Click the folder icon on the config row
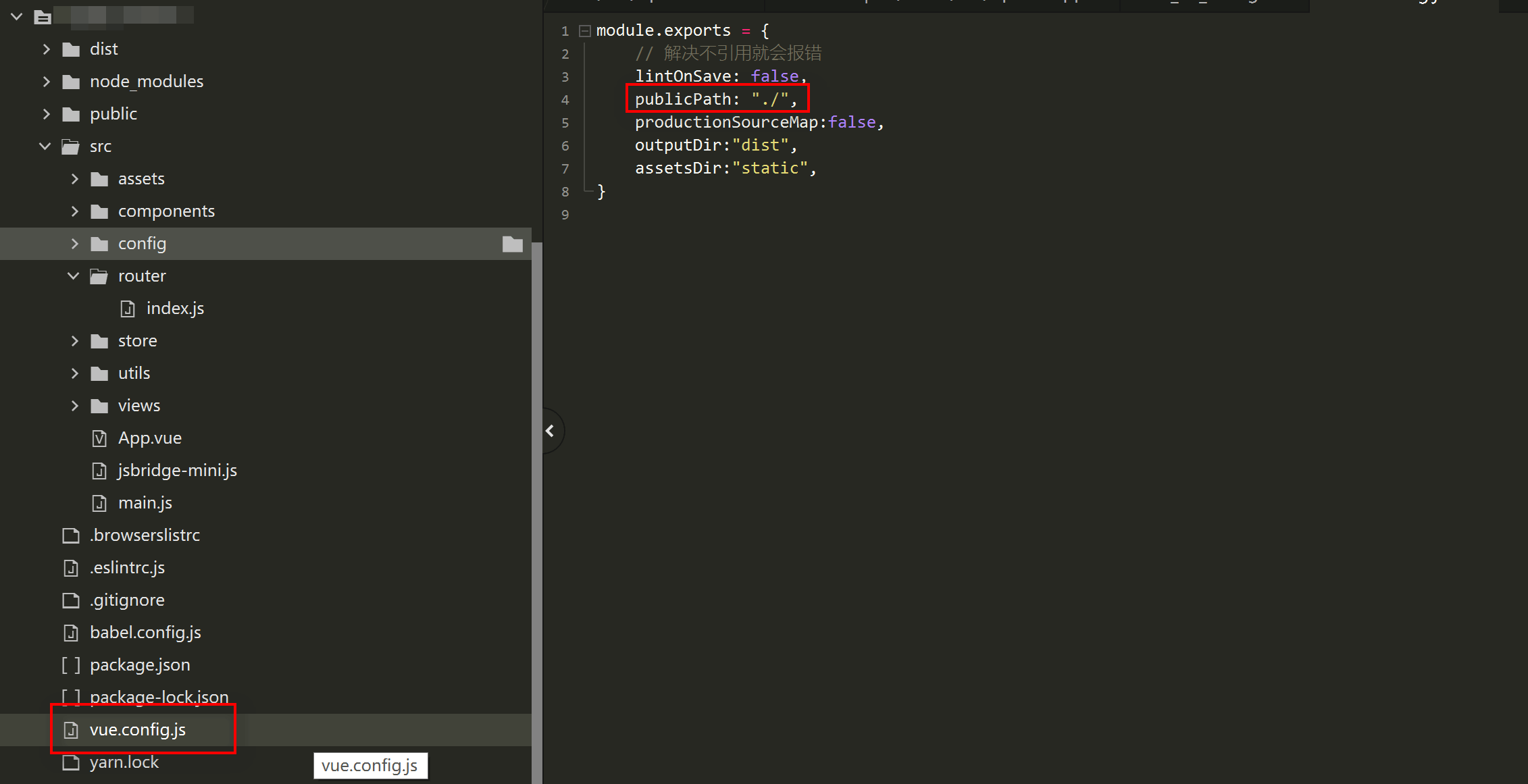This screenshot has width=1528, height=784. (512, 244)
